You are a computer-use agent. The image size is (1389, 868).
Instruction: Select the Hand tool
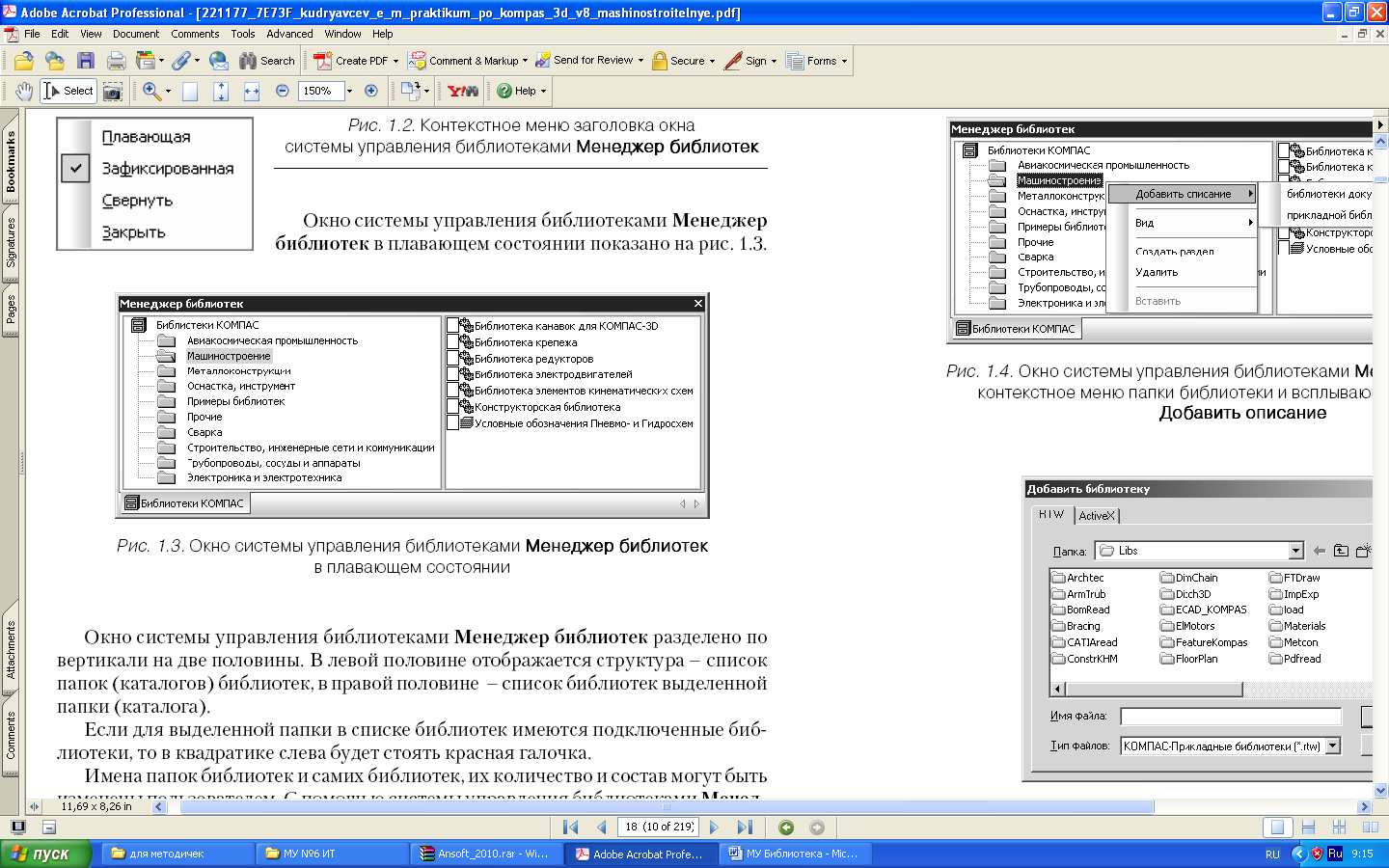(24, 91)
